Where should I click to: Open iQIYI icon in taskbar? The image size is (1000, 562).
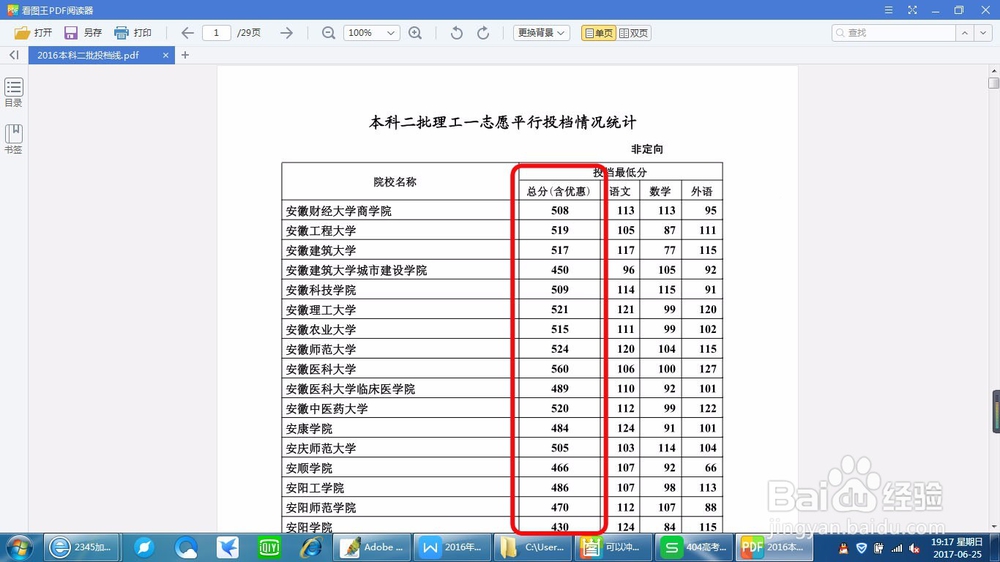[x=269, y=547]
